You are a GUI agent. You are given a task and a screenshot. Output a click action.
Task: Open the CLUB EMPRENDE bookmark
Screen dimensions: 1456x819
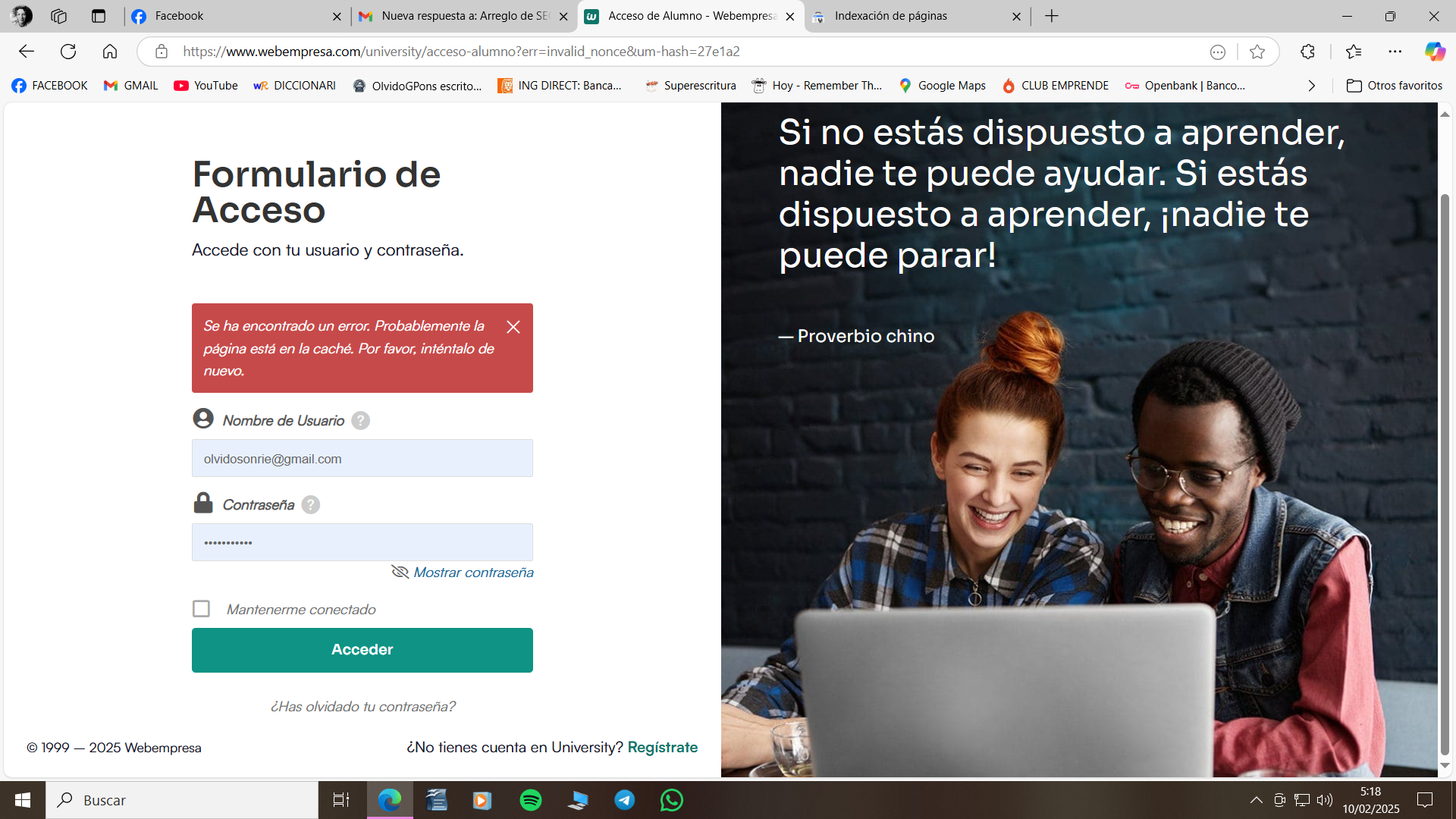[1055, 86]
